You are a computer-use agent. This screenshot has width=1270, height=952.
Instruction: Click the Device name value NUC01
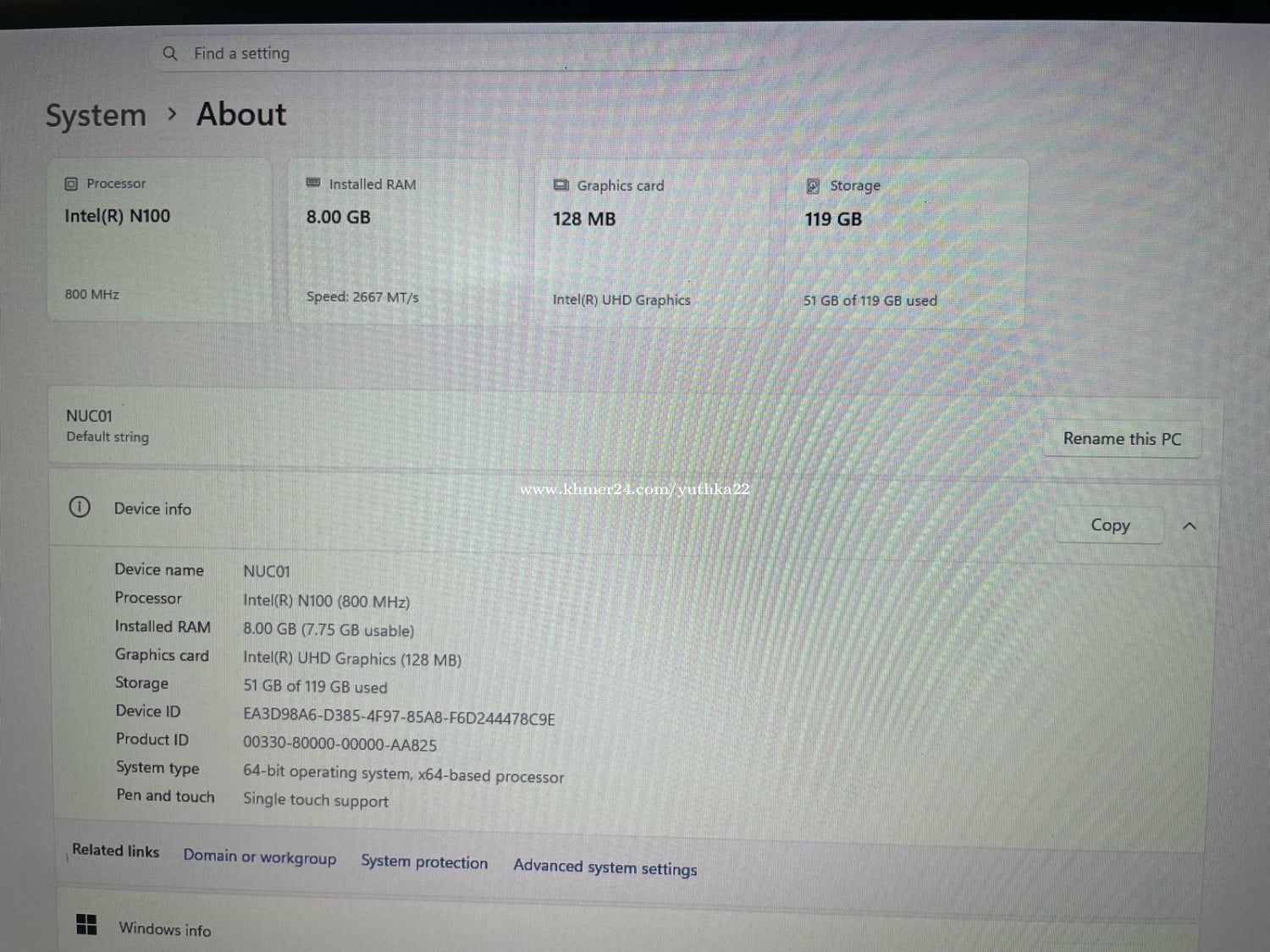click(x=267, y=571)
